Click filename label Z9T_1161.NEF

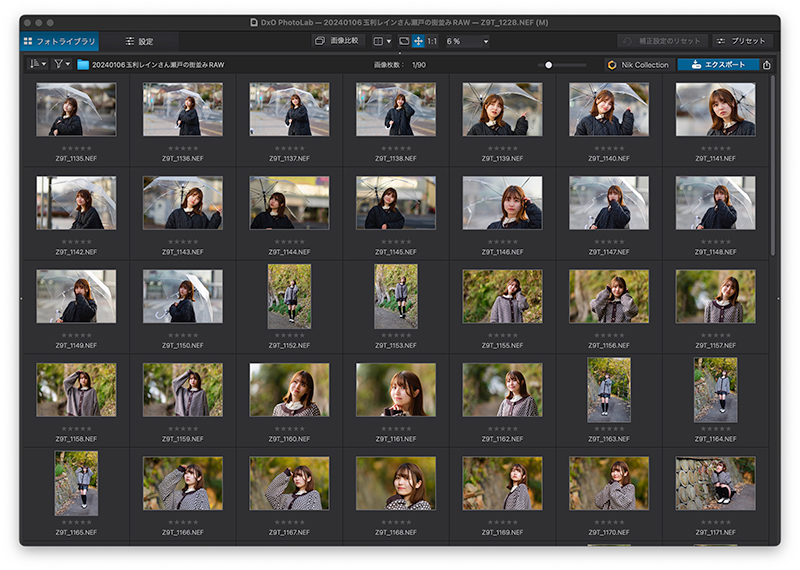tap(396, 439)
